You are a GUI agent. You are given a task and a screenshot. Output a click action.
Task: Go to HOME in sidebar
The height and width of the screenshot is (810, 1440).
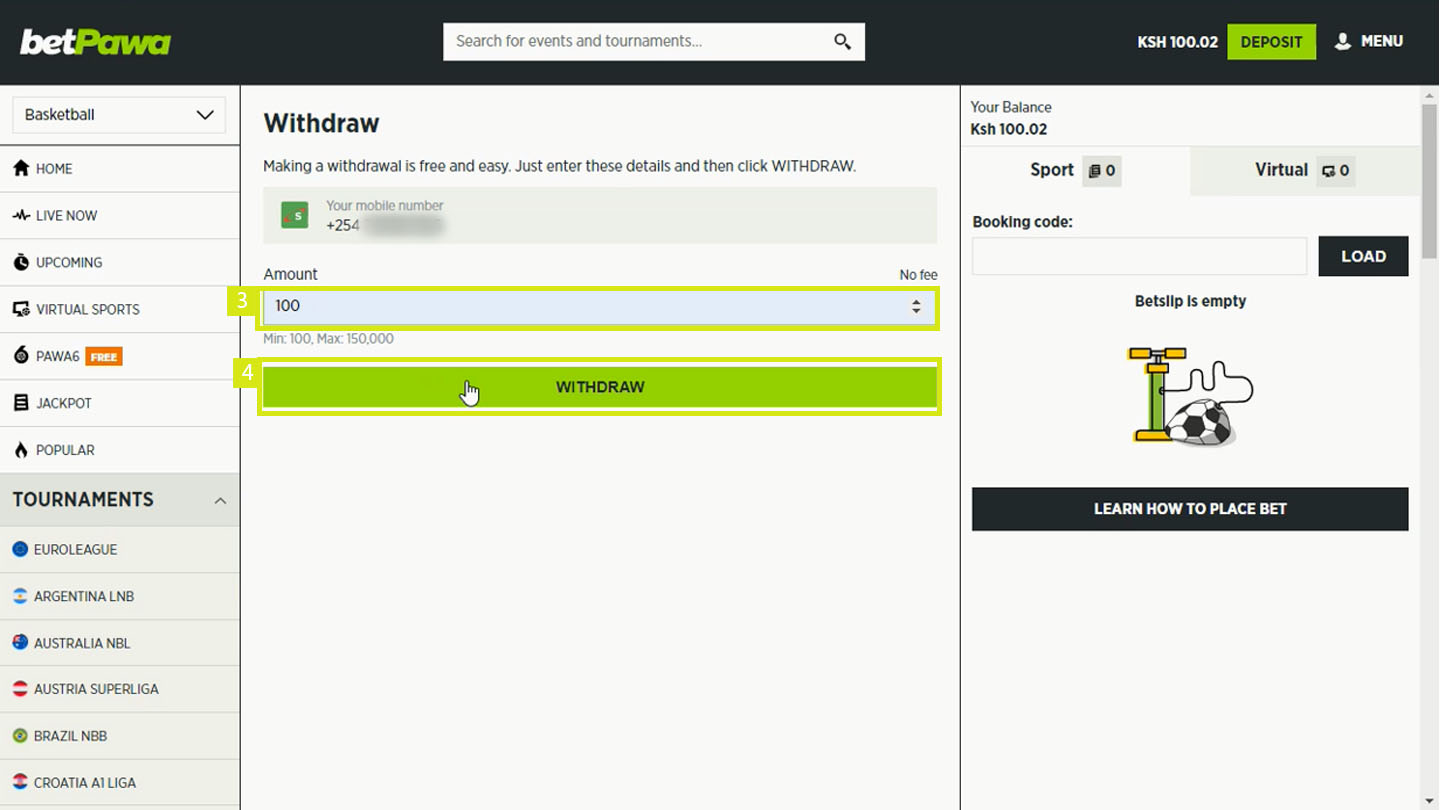pos(120,169)
